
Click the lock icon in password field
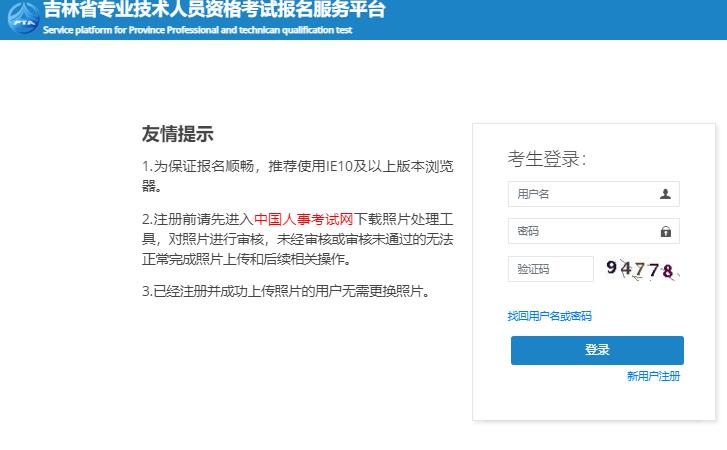[666, 231]
